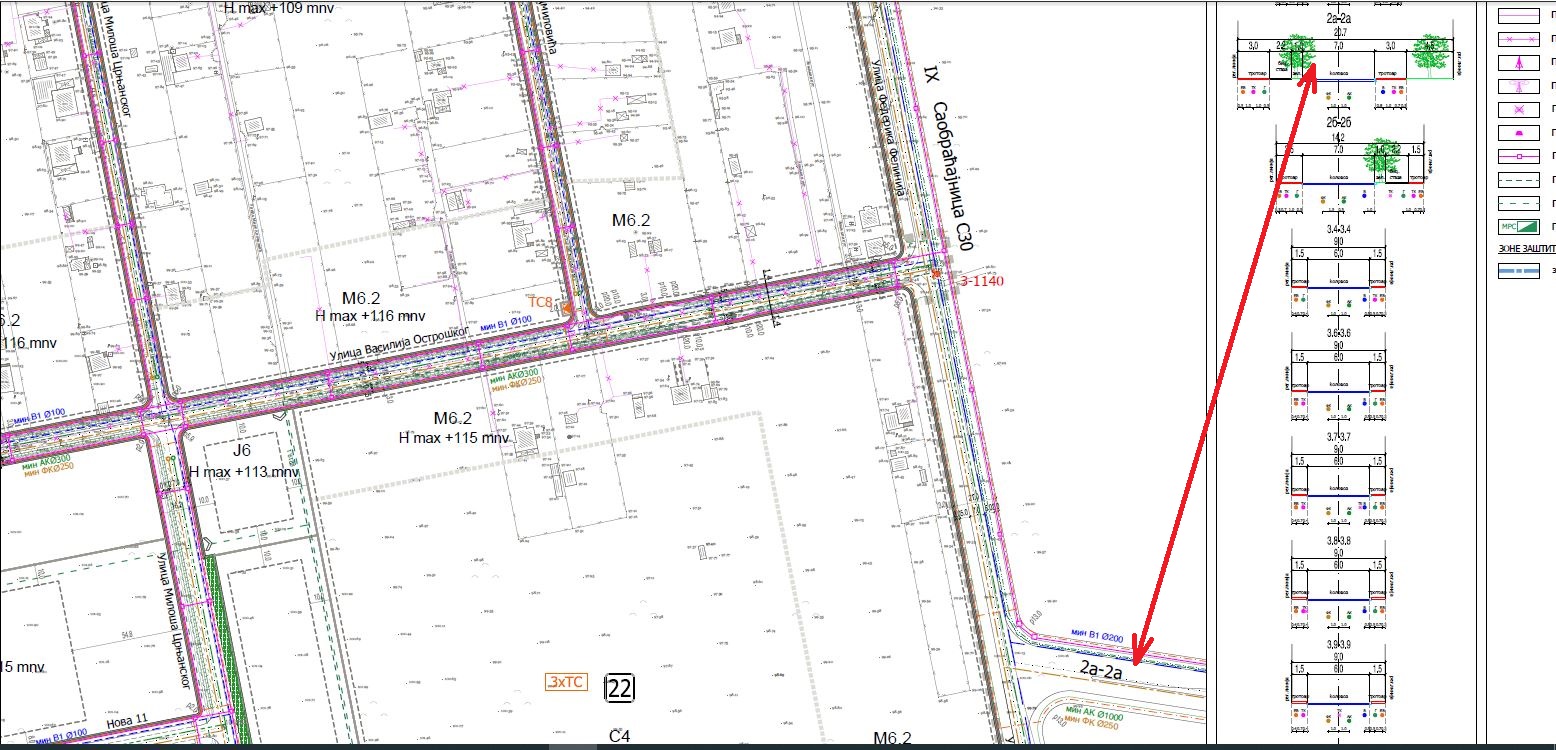Click the blue dashed protection zone symbol
Viewport: 1556px width, 750px height.
pyautogui.click(x=1518, y=269)
